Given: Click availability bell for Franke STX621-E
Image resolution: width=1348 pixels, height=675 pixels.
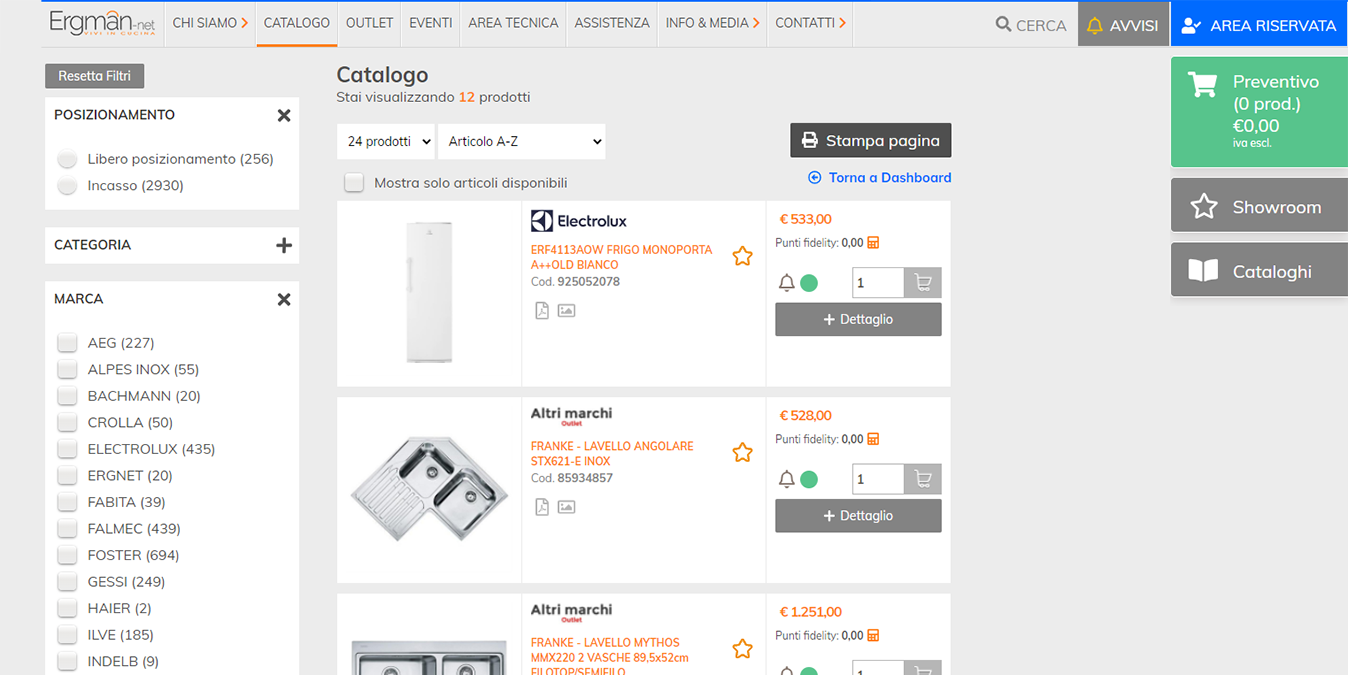Looking at the screenshot, I should pyautogui.click(x=787, y=479).
